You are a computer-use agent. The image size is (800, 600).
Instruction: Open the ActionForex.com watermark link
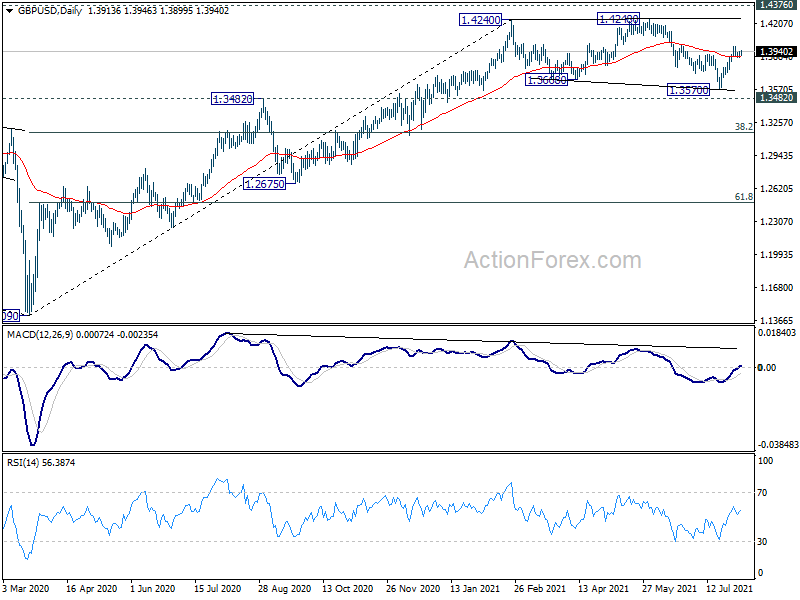pyautogui.click(x=552, y=261)
